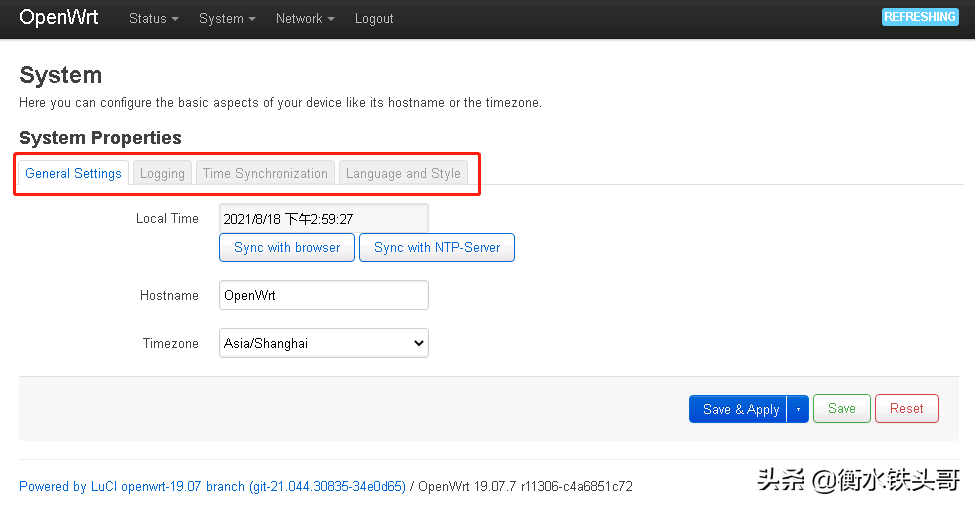Go to Language and Style tab

[403, 173]
